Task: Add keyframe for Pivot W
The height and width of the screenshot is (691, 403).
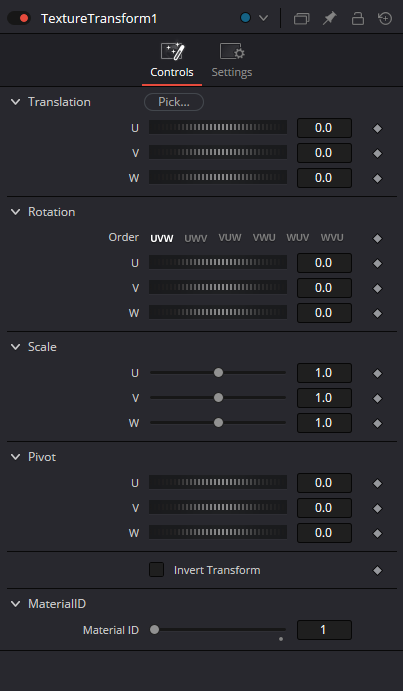Action: (377, 533)
